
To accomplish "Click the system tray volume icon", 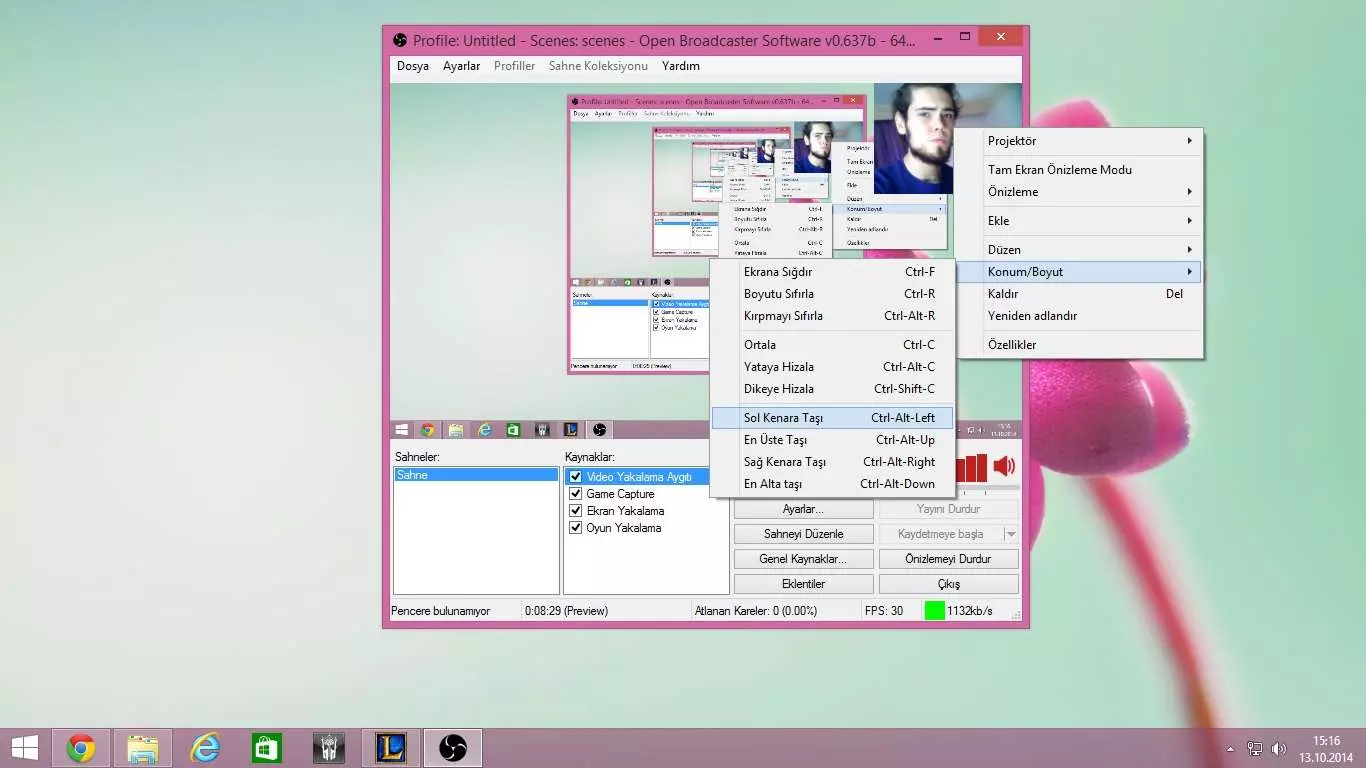I will pyautogui.click(x=1278, y=748).
